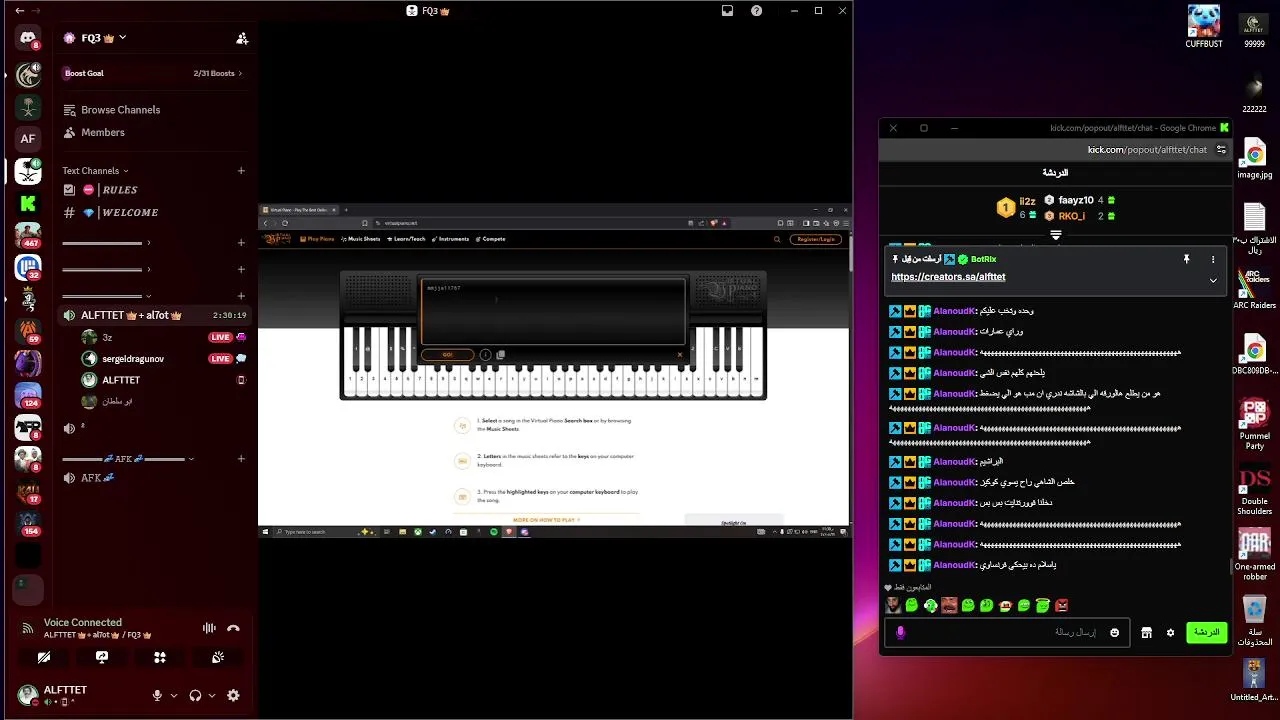The width and height of the screenshot is (1280, 720).
Task: Click Kick chat message input
Action: [1005, 632]
